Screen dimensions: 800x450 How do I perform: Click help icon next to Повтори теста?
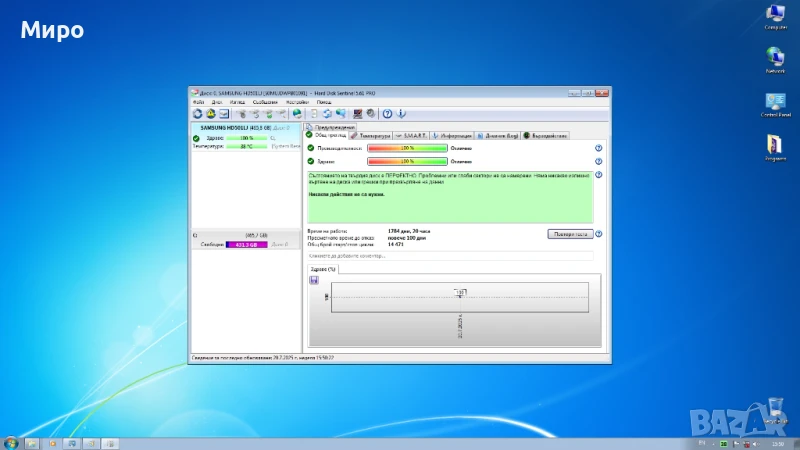pyautogui.click(x=598, y=235)
